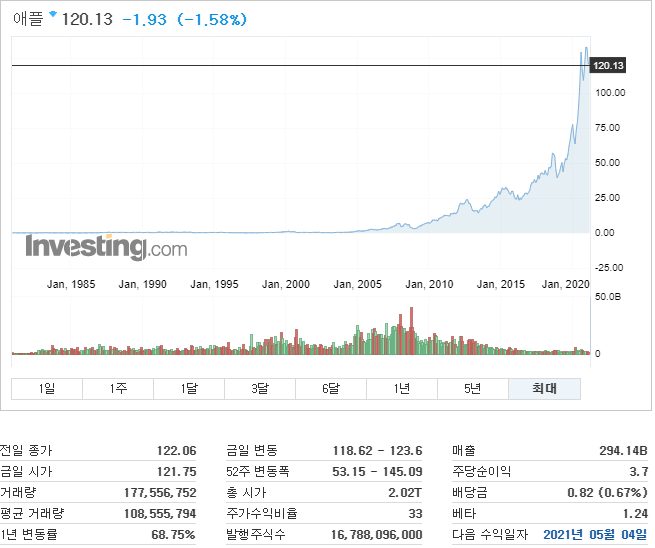Click the Jan, 2005 axis label

coord(358,284)
